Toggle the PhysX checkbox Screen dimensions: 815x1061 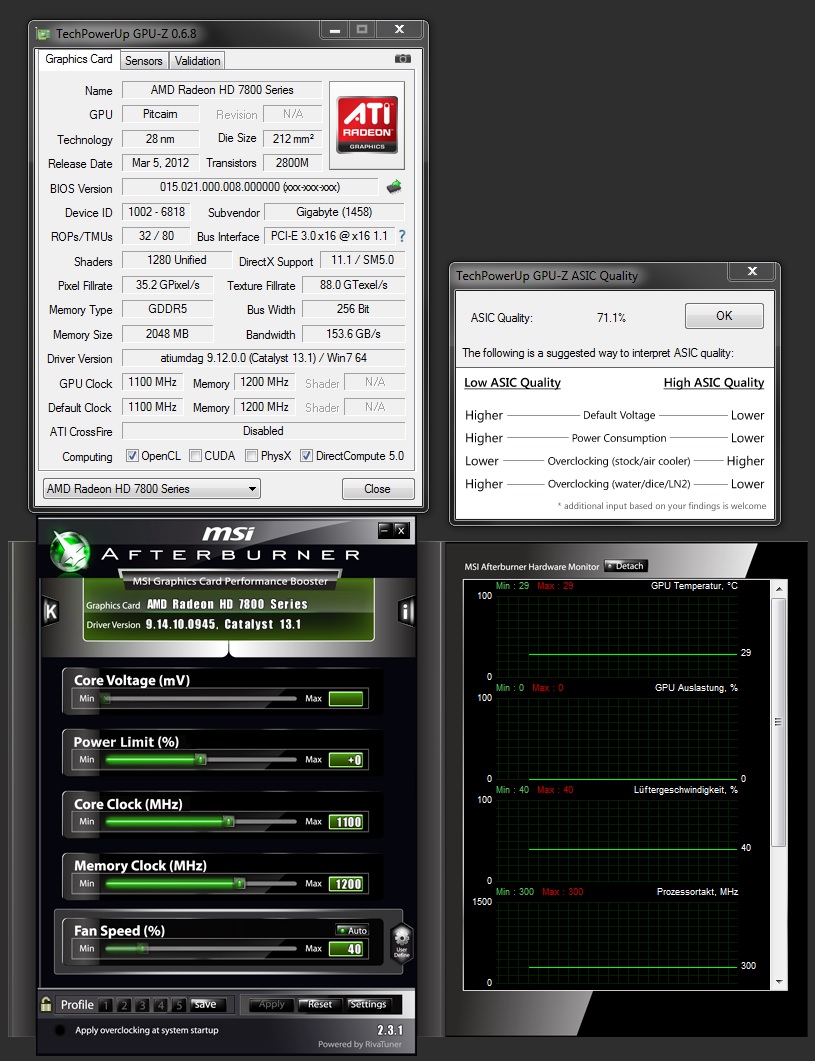tap(251, 455)
